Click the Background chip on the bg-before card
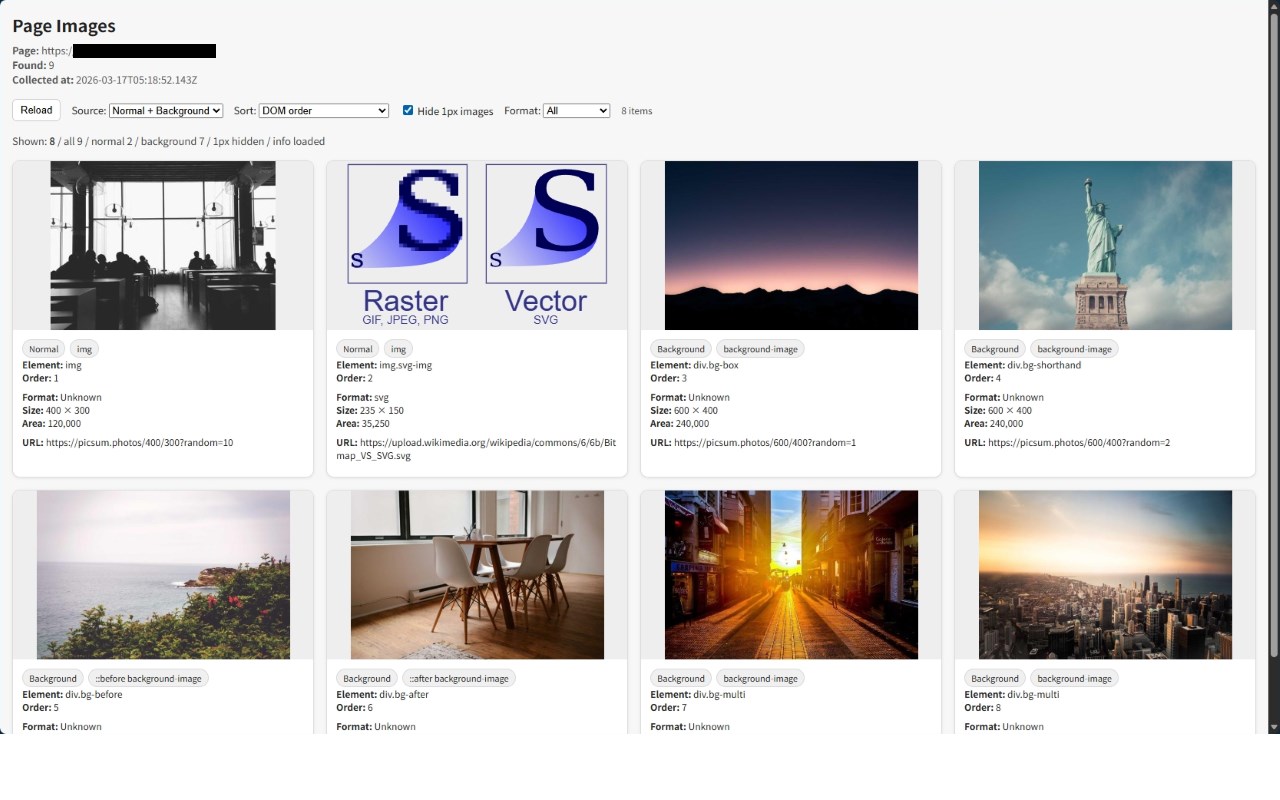The width and height of the screenshot is (1280, 800). [x=52, y=677]
